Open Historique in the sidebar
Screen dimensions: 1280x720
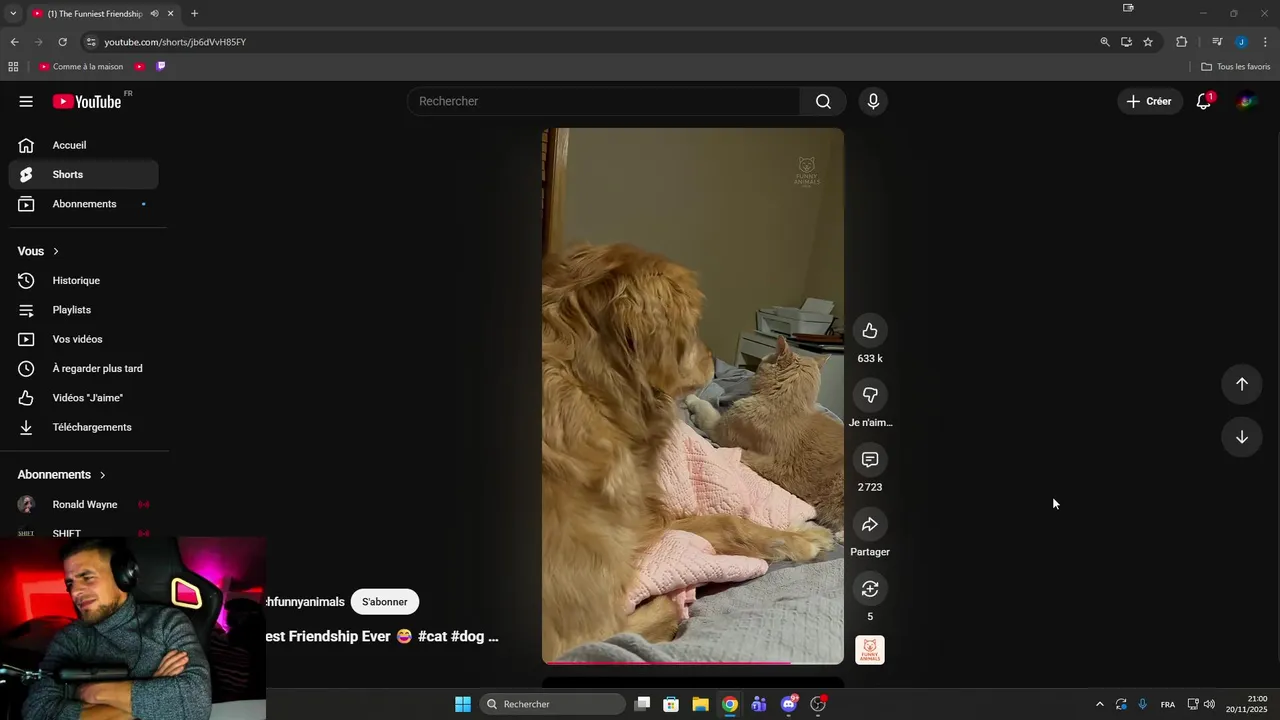pyautogui.click(x=84, y=281)
